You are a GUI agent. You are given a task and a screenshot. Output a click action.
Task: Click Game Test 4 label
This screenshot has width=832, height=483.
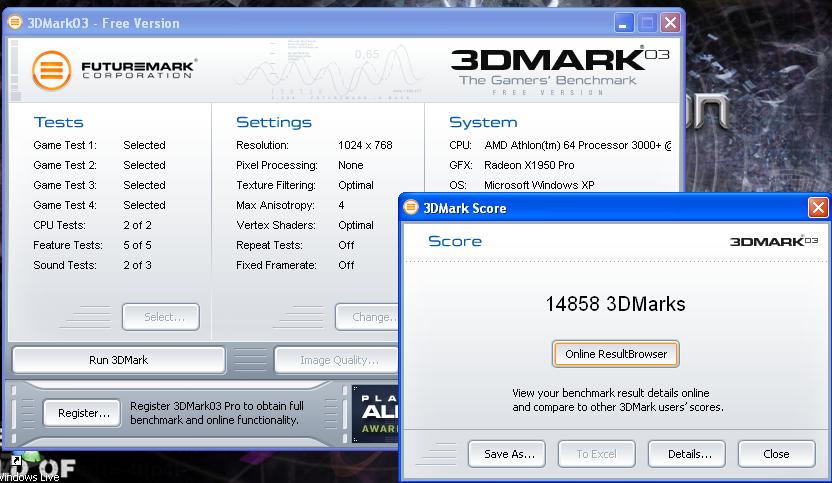point(65,205)
